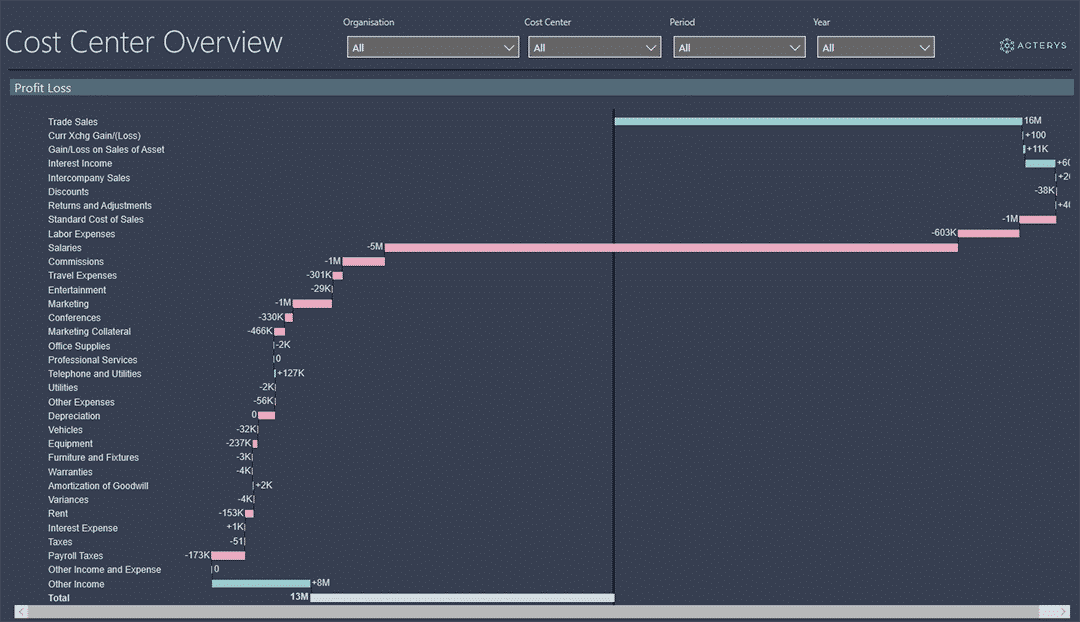1080x622 pixels.
Task: Expand the Year dropdown
Action: click(875, 47)
